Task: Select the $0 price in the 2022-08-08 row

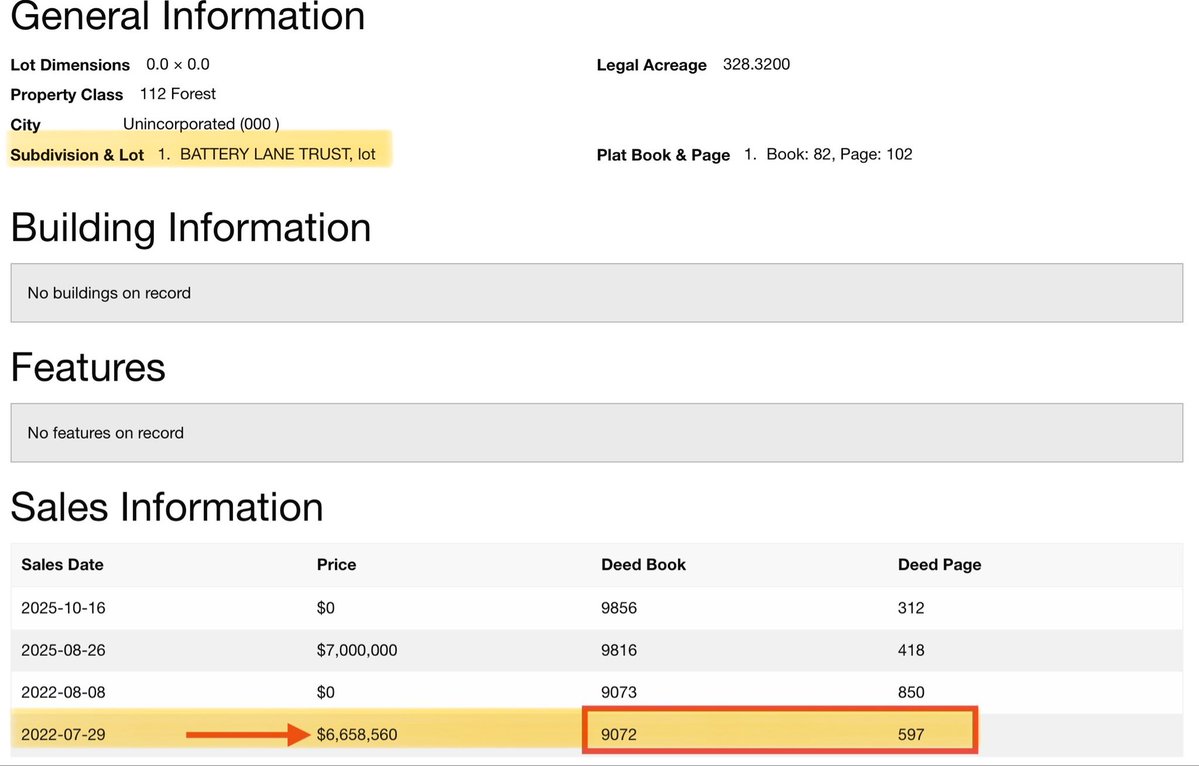Action: click(326, 692)
